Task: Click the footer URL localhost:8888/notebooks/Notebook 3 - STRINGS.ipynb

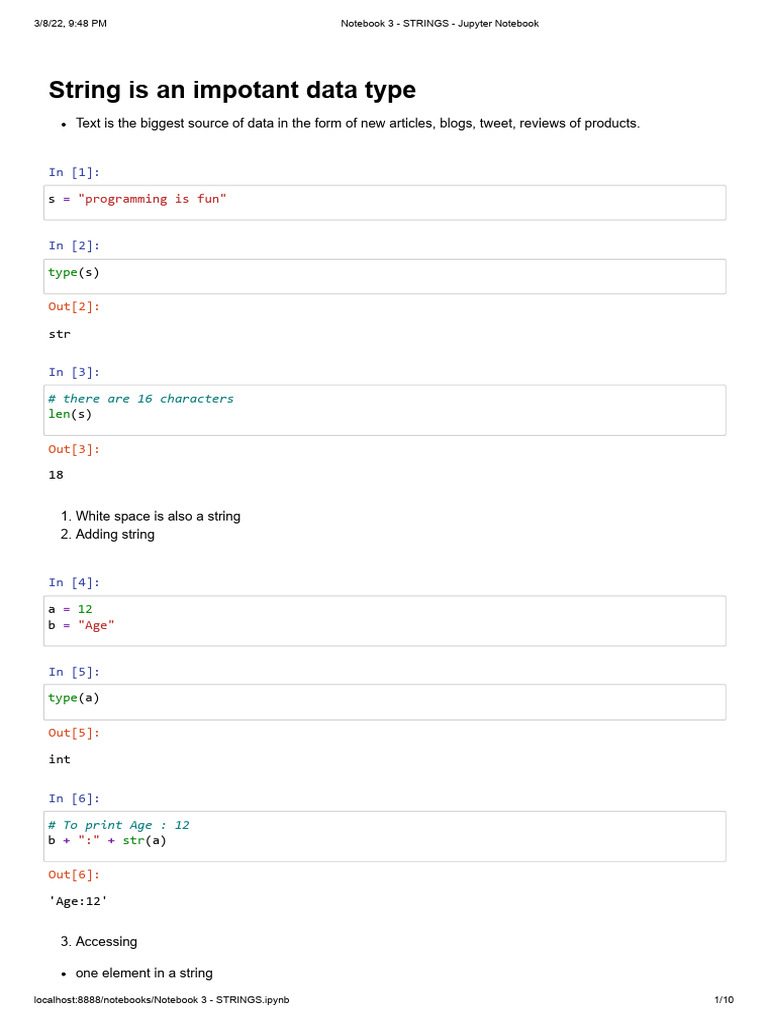Action: point(161,999)
